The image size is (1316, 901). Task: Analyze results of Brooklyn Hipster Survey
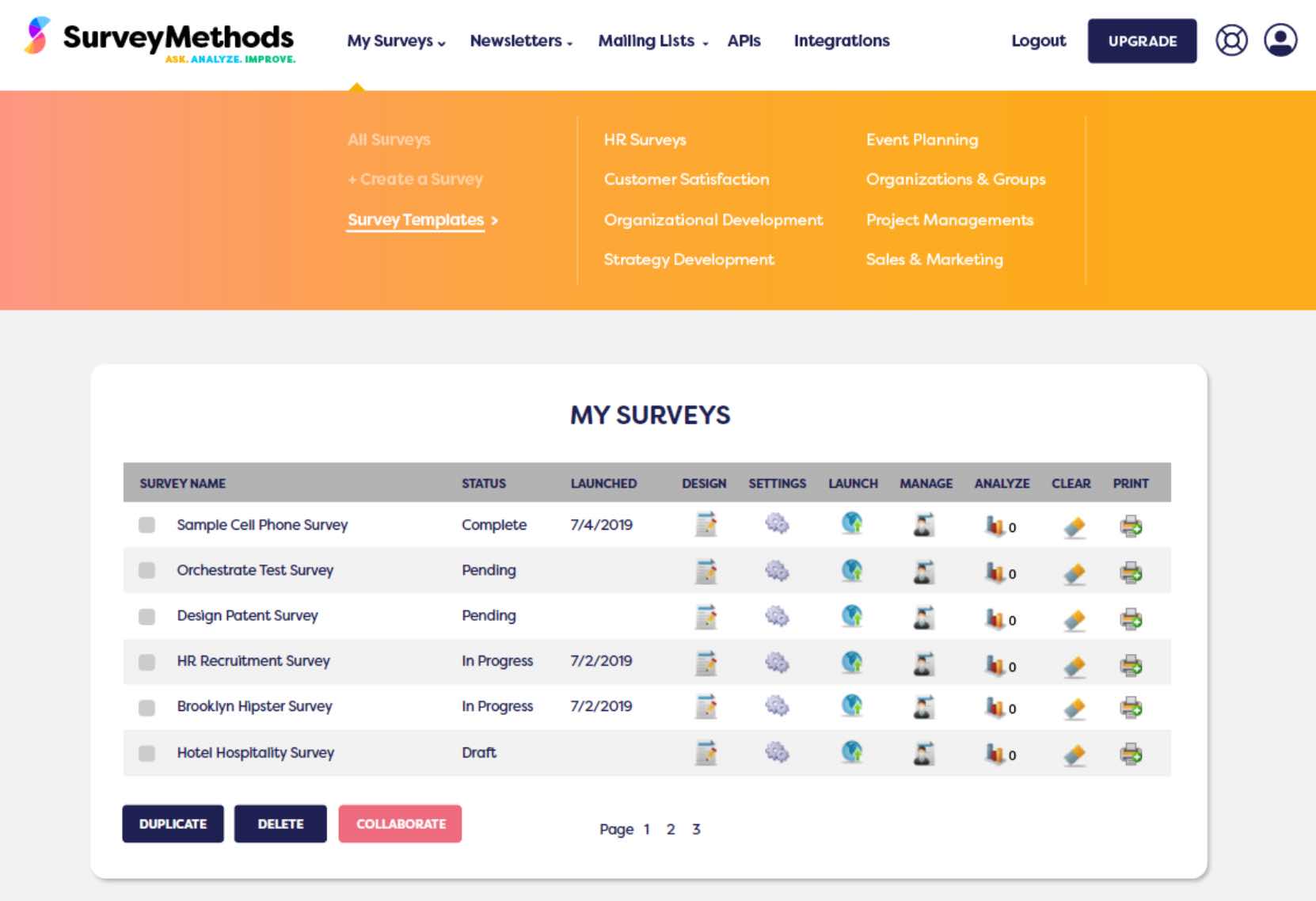[x=995, y=707]
